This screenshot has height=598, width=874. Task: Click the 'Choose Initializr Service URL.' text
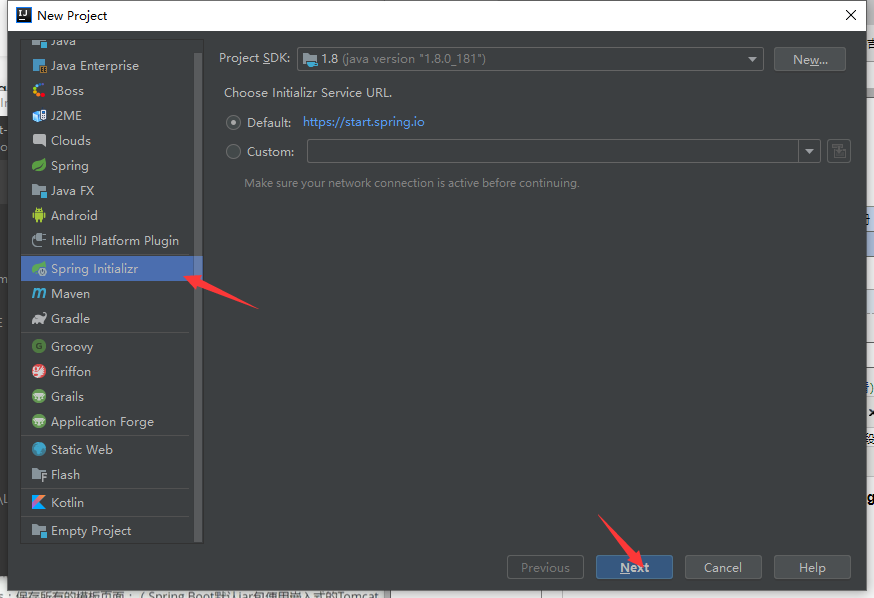click(308, 93)
